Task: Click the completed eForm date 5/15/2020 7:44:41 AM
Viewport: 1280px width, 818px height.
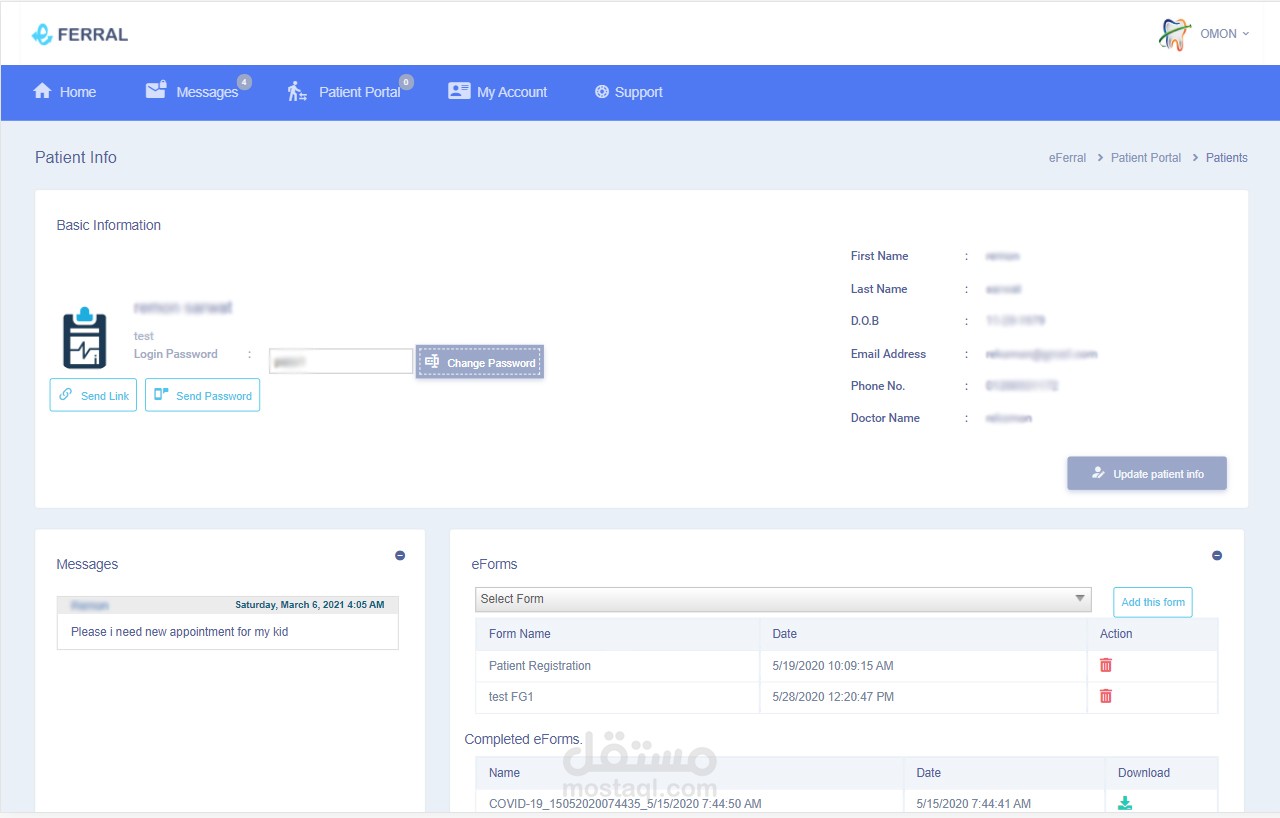Action: coord(973,804)
